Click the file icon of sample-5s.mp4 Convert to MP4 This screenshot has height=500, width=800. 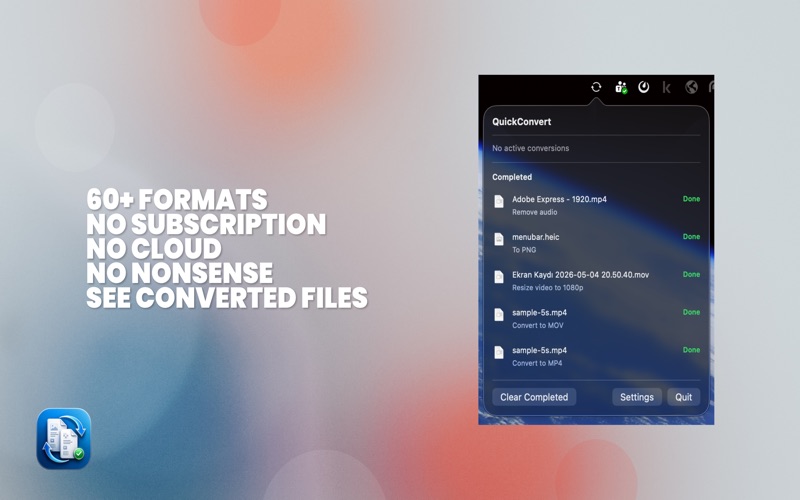point(499,353)
